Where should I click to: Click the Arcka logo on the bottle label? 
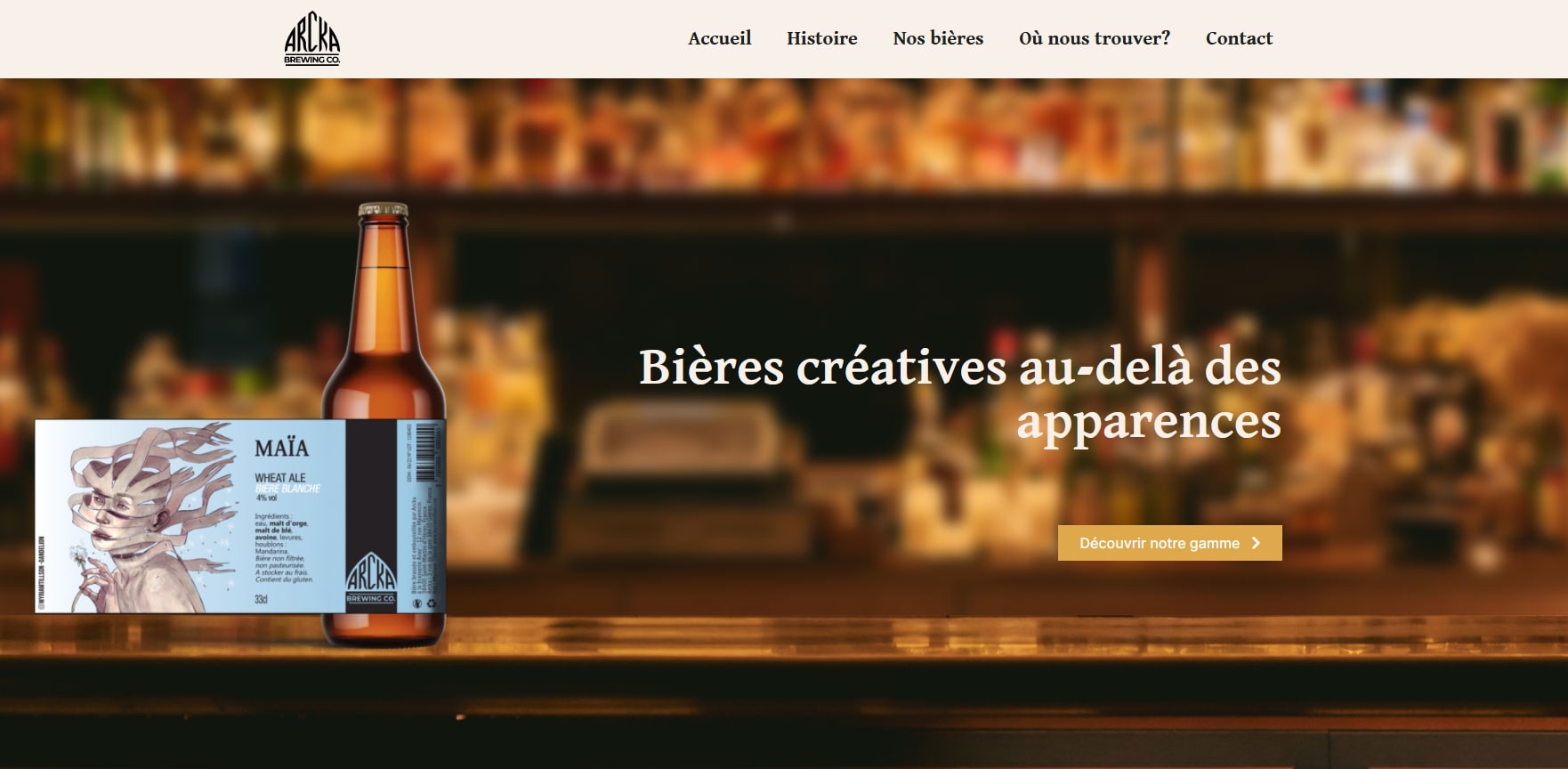pyautogui.click(x=371, y=579)
